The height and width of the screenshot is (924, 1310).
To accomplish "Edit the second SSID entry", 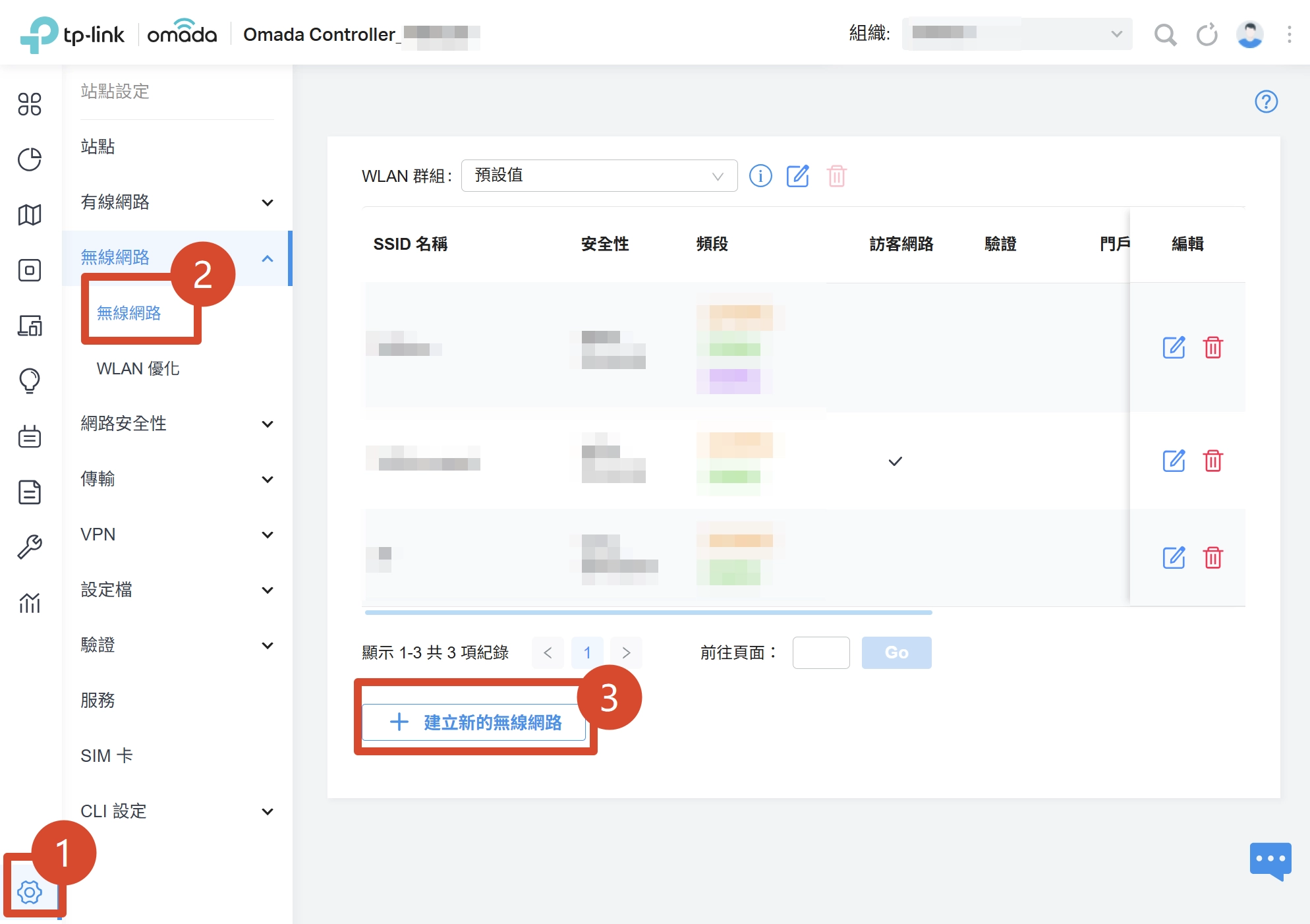I will [x=1174, y=461].
